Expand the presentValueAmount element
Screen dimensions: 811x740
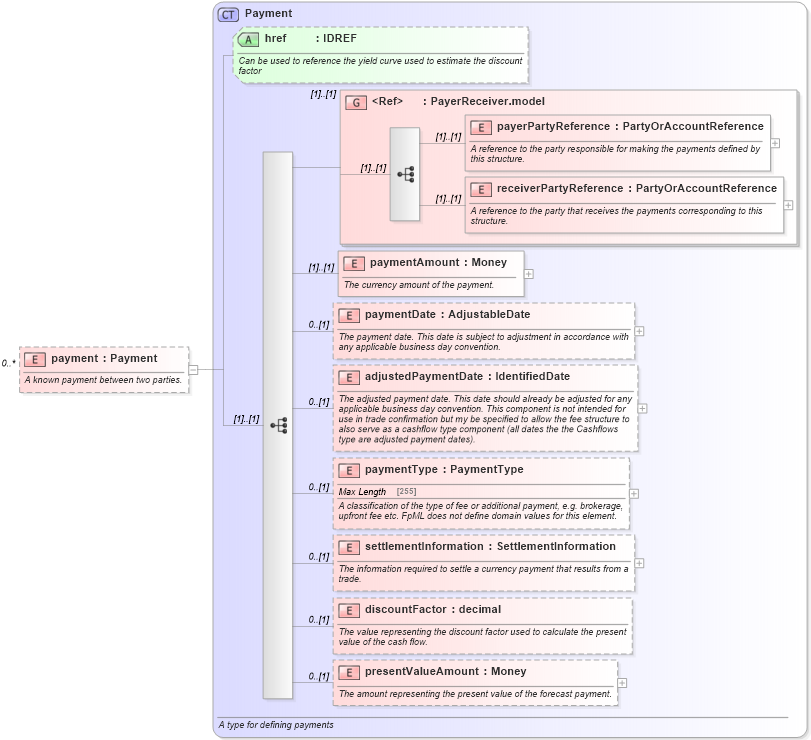pos(622,683)
